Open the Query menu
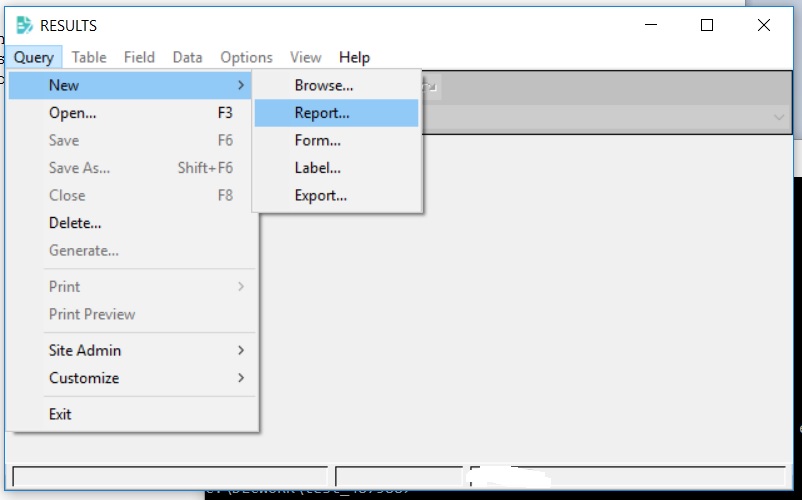The height and width of the screenshot is (500, 802). point(34,57)
